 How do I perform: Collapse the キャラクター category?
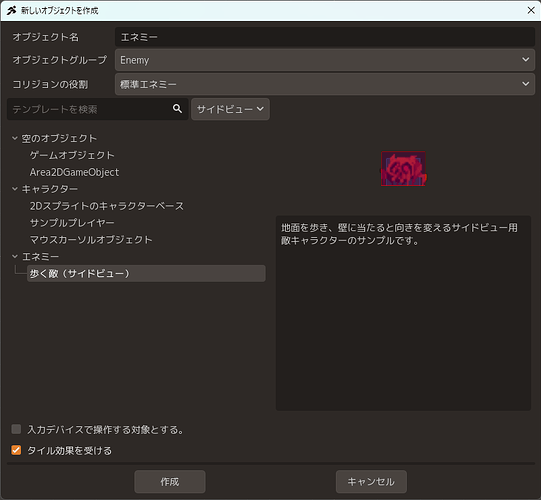14,189
